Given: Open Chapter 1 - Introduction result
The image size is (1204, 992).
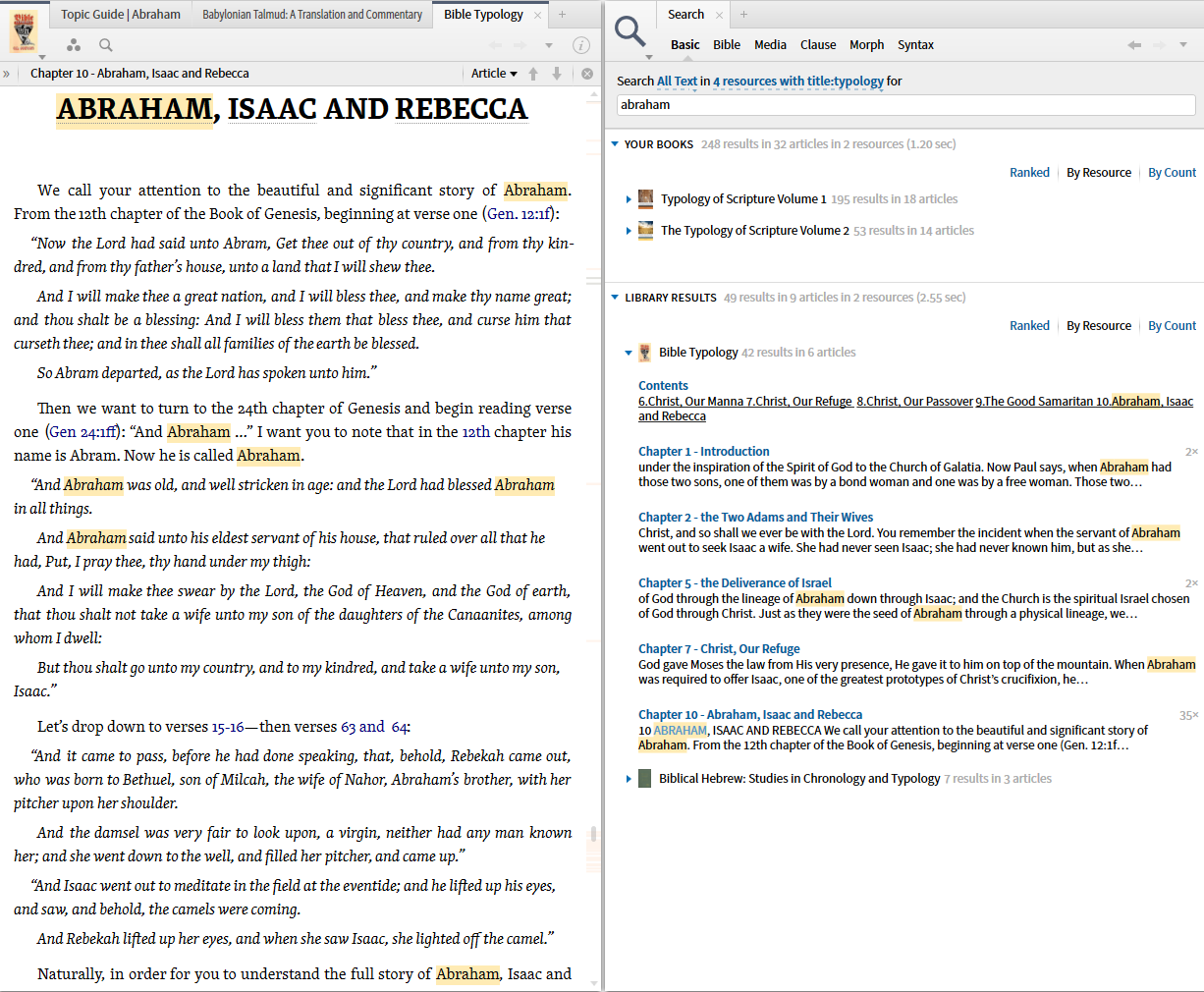Looking at the screenshot, I should (x=704, y=452).
